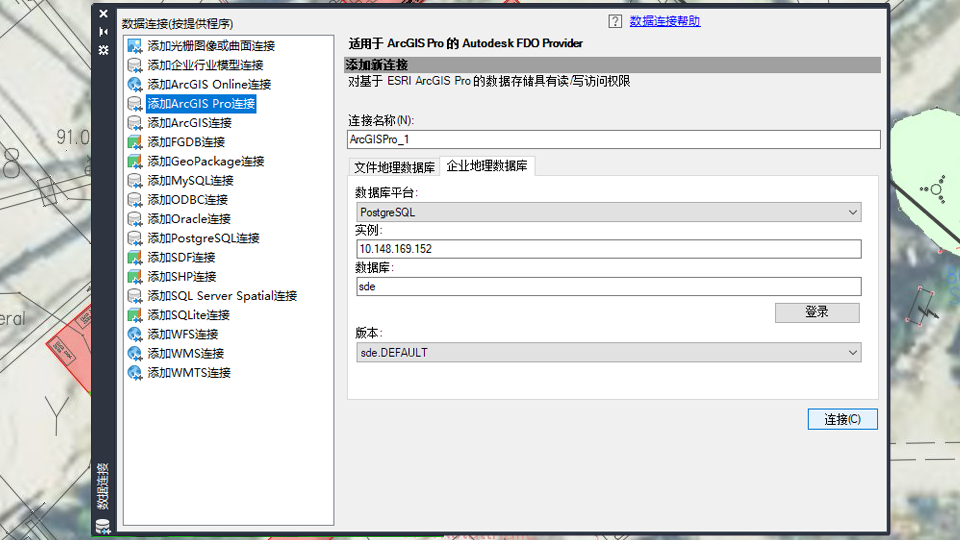This screenshot has height=540, width=960.
Task: Select 添加ArcGIS Online连接 provider
Action: point(209,84)
